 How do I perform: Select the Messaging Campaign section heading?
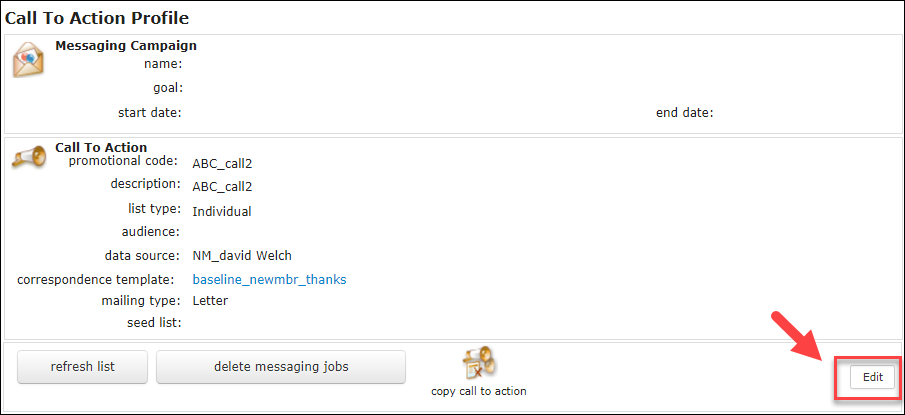click(126, 46)
